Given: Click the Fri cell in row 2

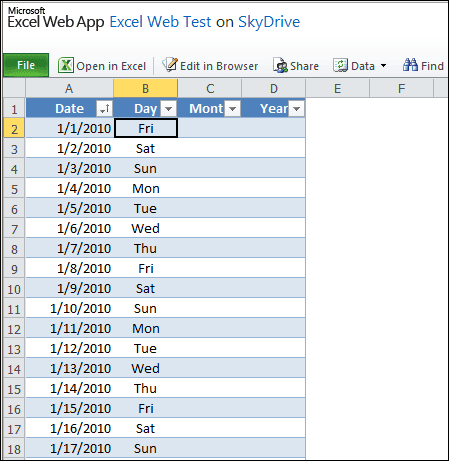Looking at the screenshot, I should 146,128.
